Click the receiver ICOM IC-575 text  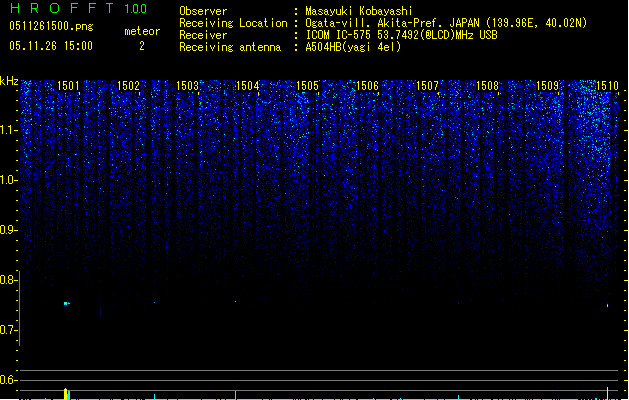coord(401,35)
